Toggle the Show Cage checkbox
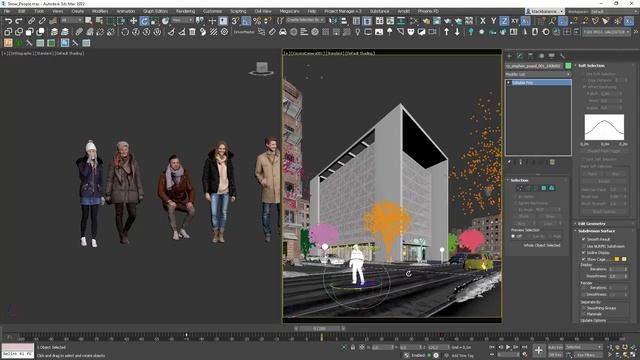640x360 pixels. coord(583,259)
